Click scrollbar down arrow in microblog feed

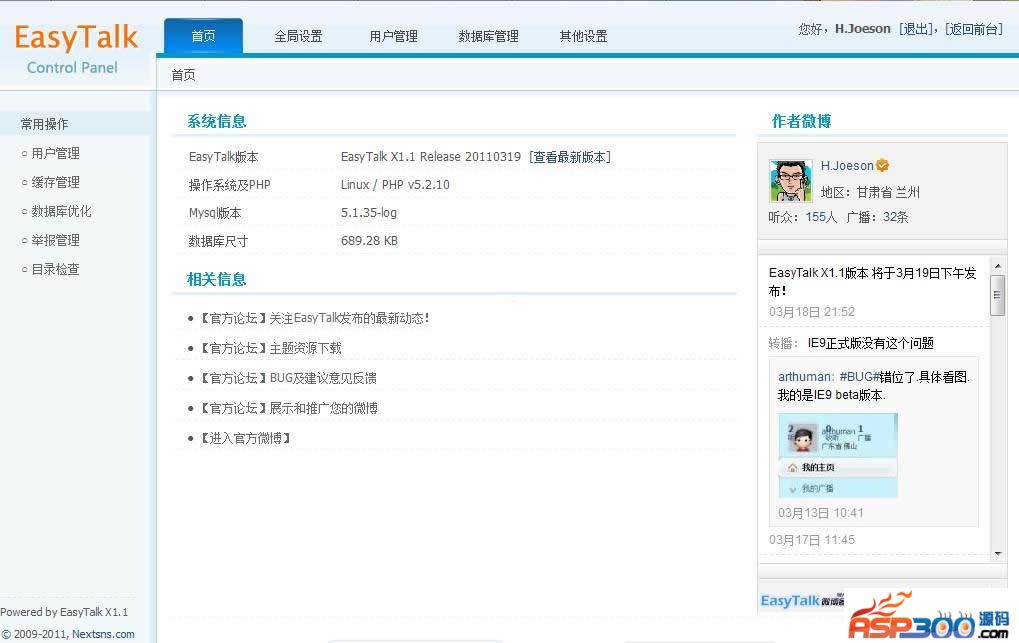(x=997, y=553)
